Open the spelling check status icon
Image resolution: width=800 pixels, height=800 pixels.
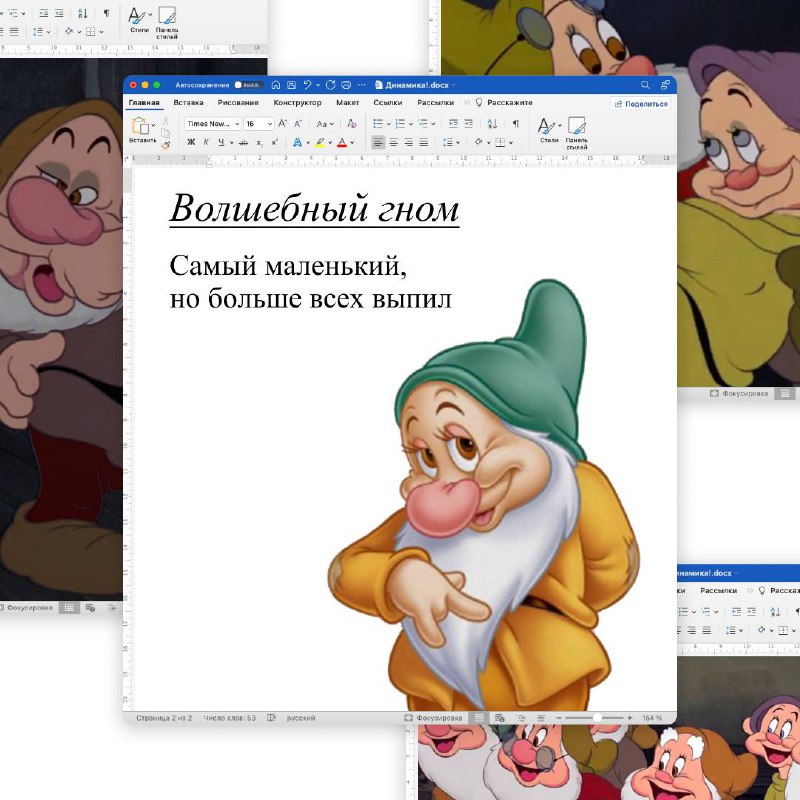(x=271, y=718)
